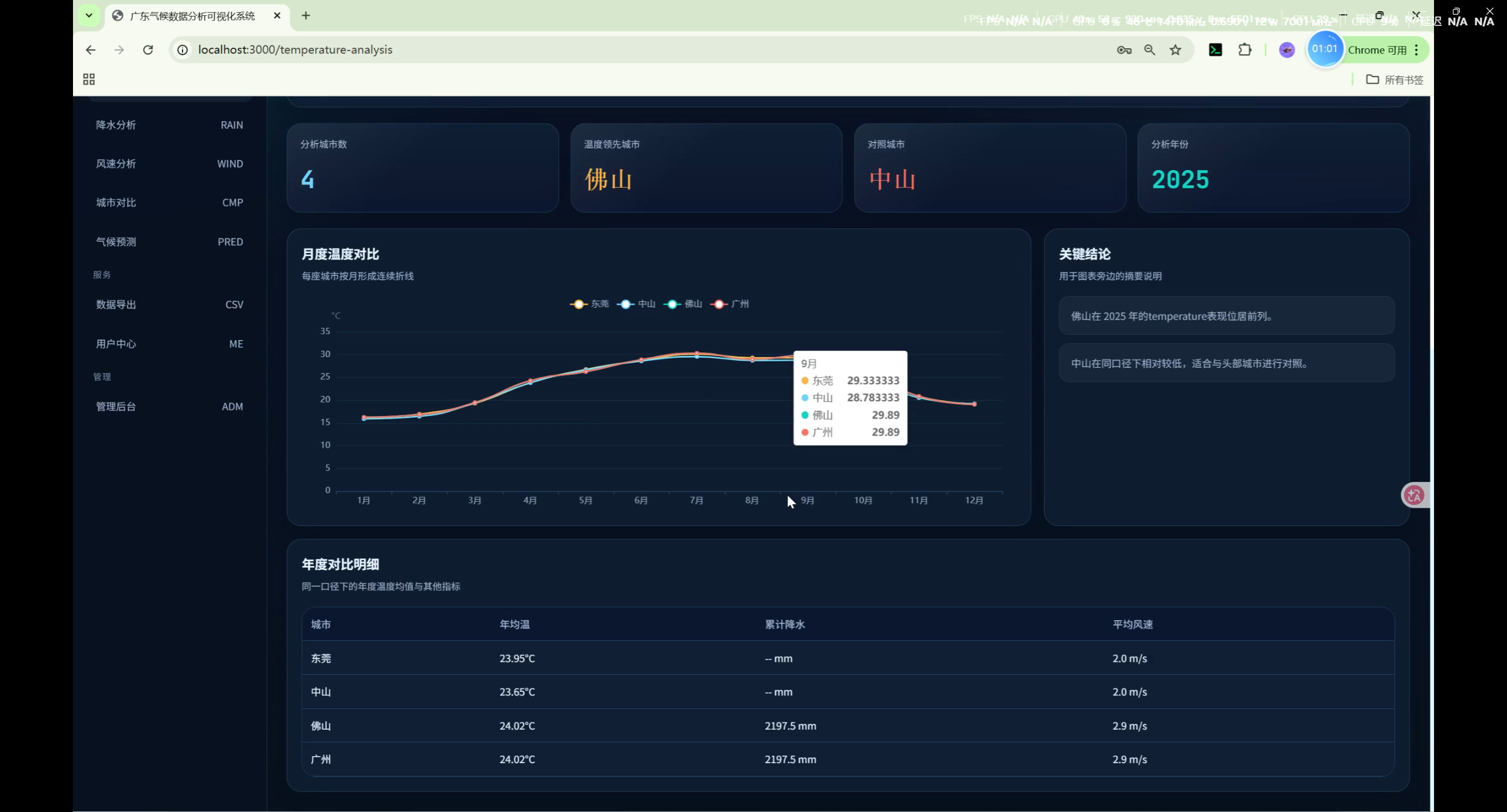Toggle the 中山 series in chart legend
The image size is (1507, 812).
click(x=636, y=304)
